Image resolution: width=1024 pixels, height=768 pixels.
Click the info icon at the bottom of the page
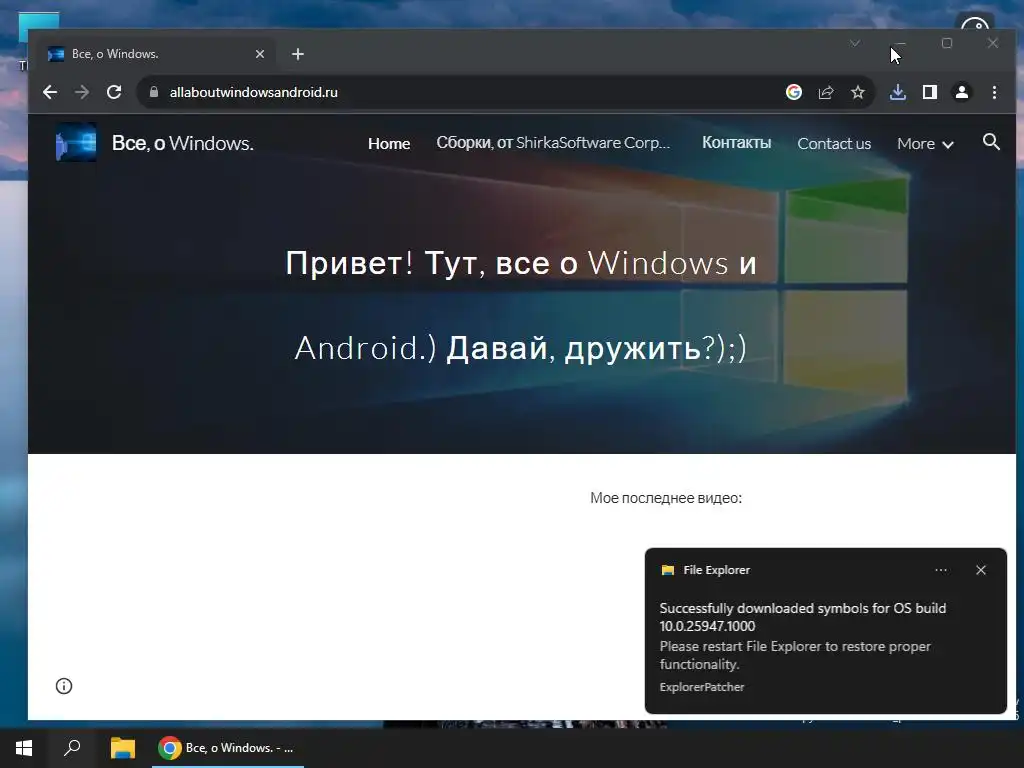64,686
